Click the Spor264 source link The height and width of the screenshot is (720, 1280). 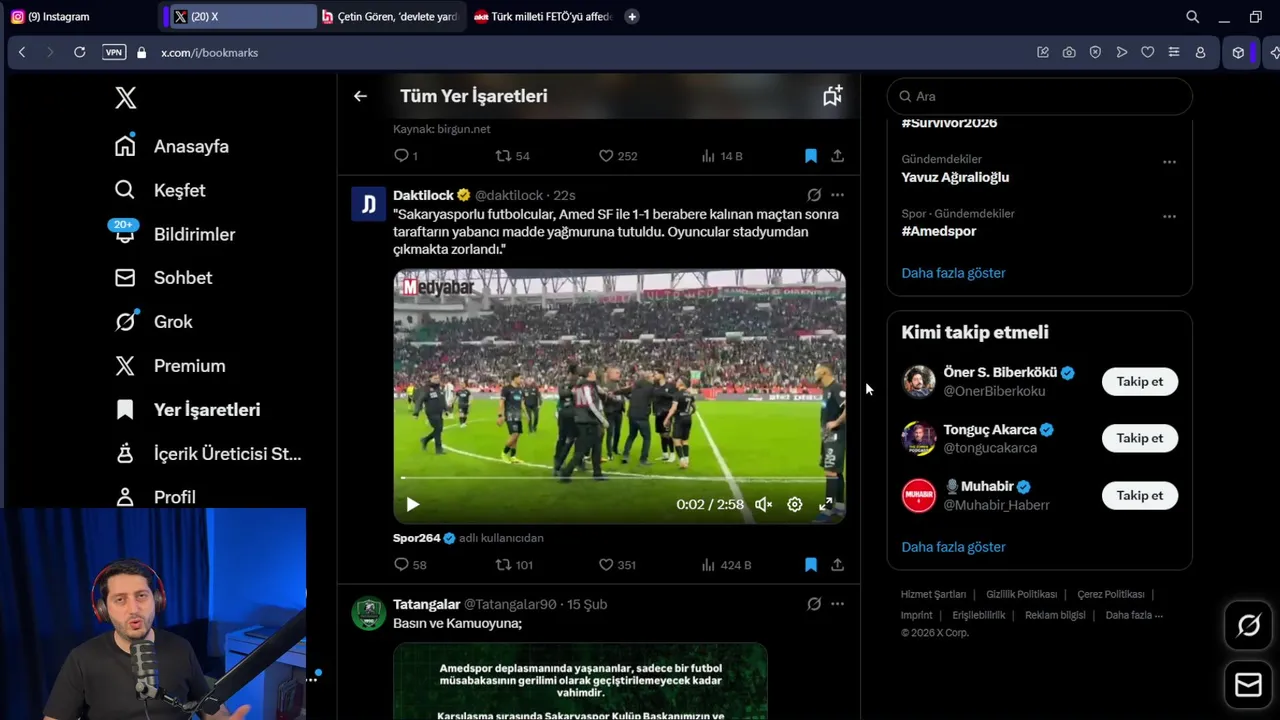click(417, 538)
